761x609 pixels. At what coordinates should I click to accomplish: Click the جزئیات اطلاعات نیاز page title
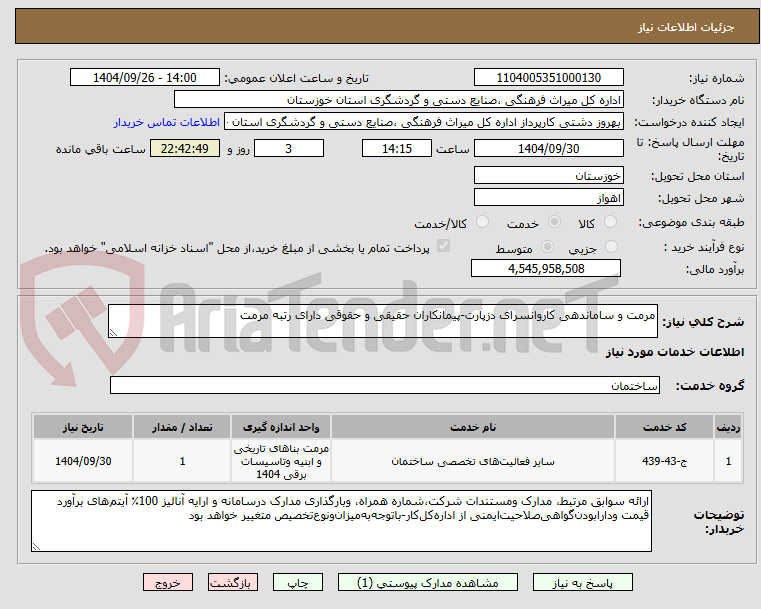click(686, 27)
